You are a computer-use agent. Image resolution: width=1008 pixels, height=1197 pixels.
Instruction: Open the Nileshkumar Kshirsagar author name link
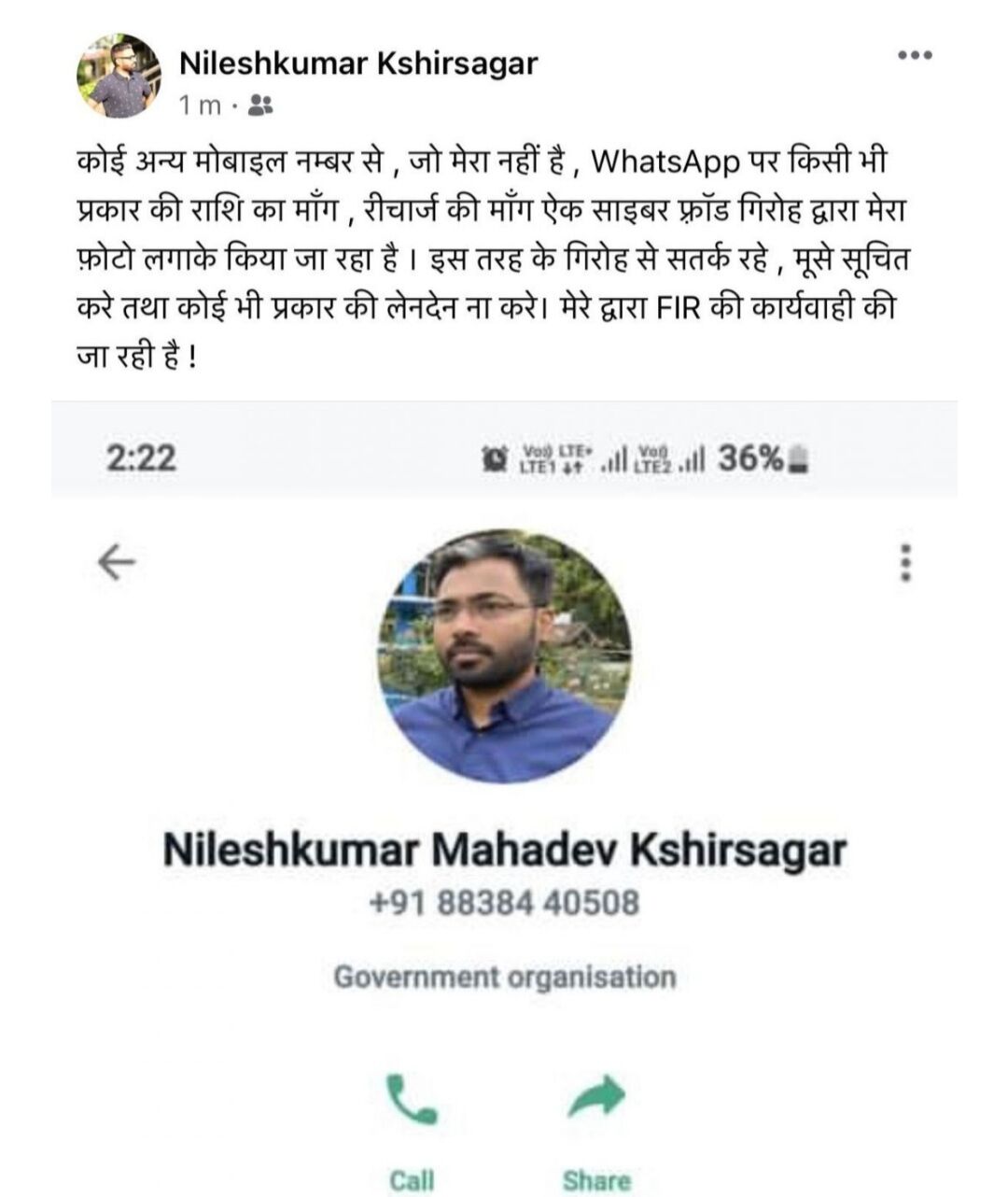click(357, 63)
